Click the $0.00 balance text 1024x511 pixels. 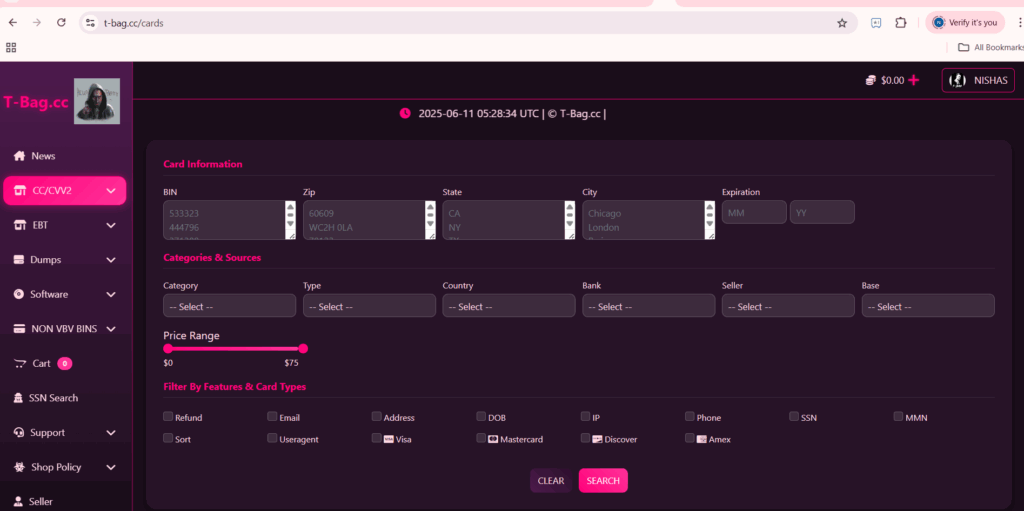click(x=892, y=81)
